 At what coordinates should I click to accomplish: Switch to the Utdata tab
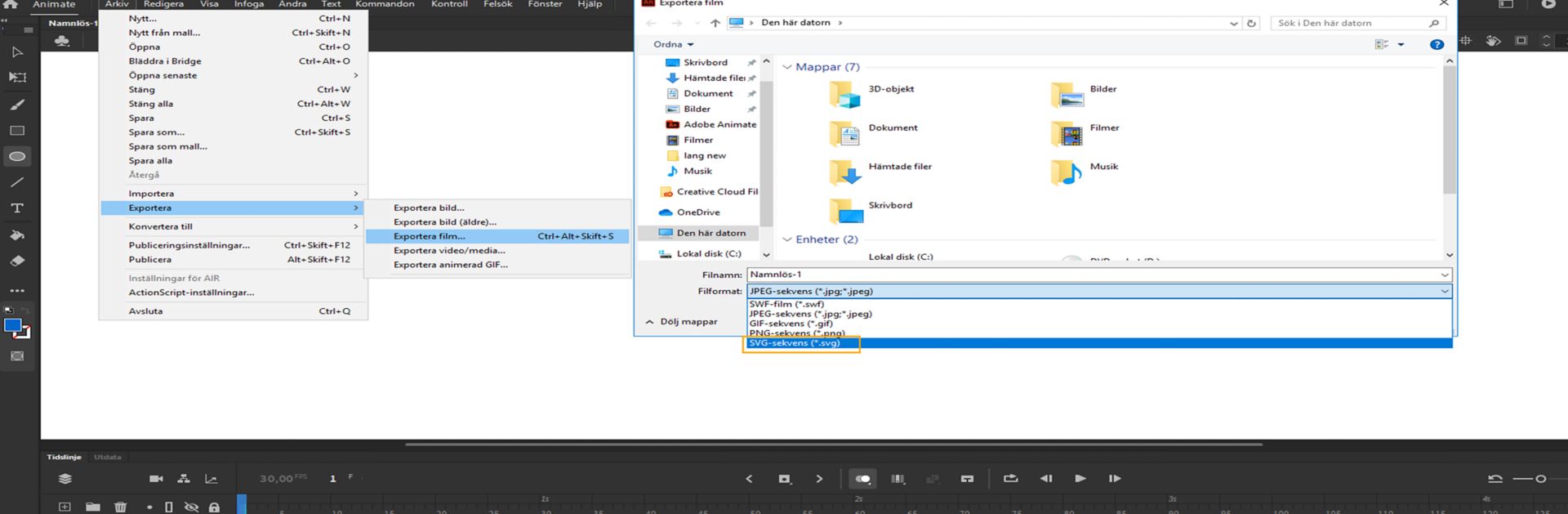tap(108, 457)
